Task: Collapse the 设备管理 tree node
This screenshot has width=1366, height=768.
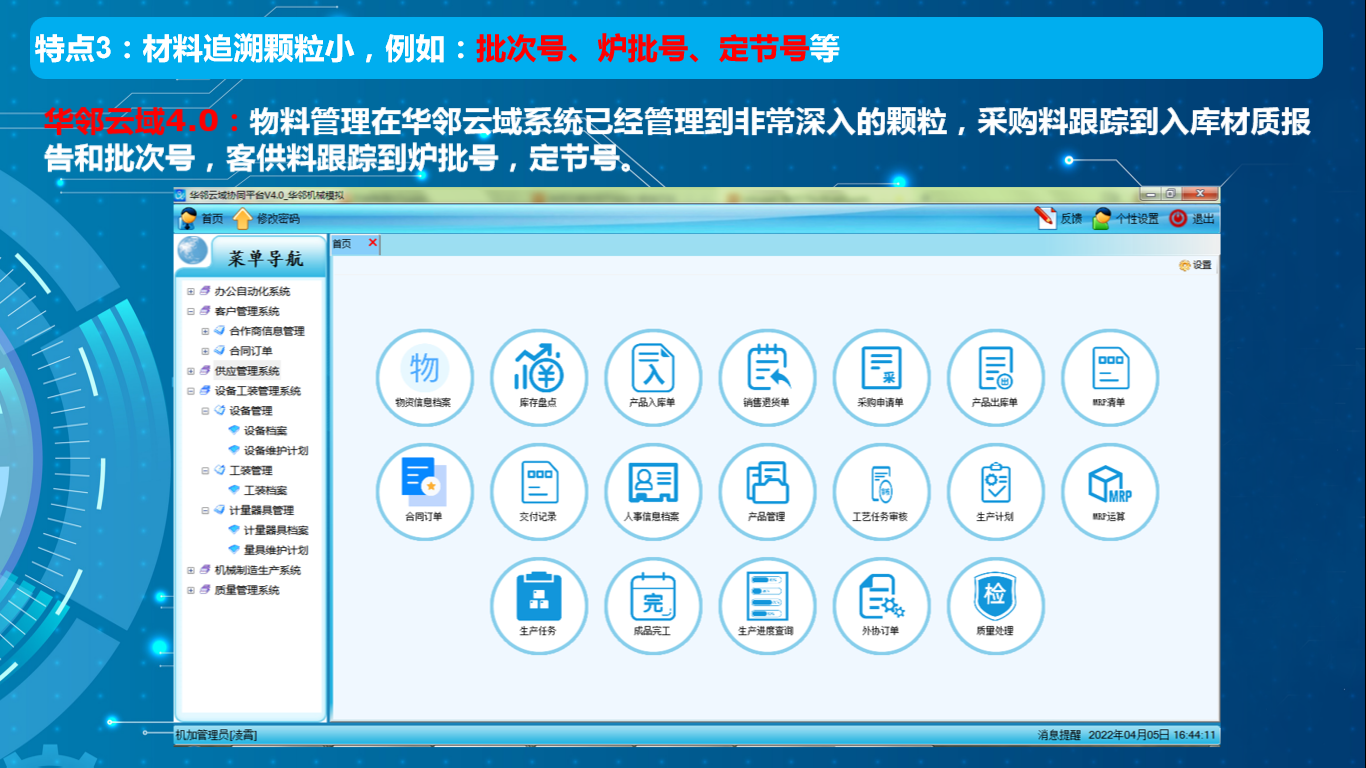Action: 205,411
